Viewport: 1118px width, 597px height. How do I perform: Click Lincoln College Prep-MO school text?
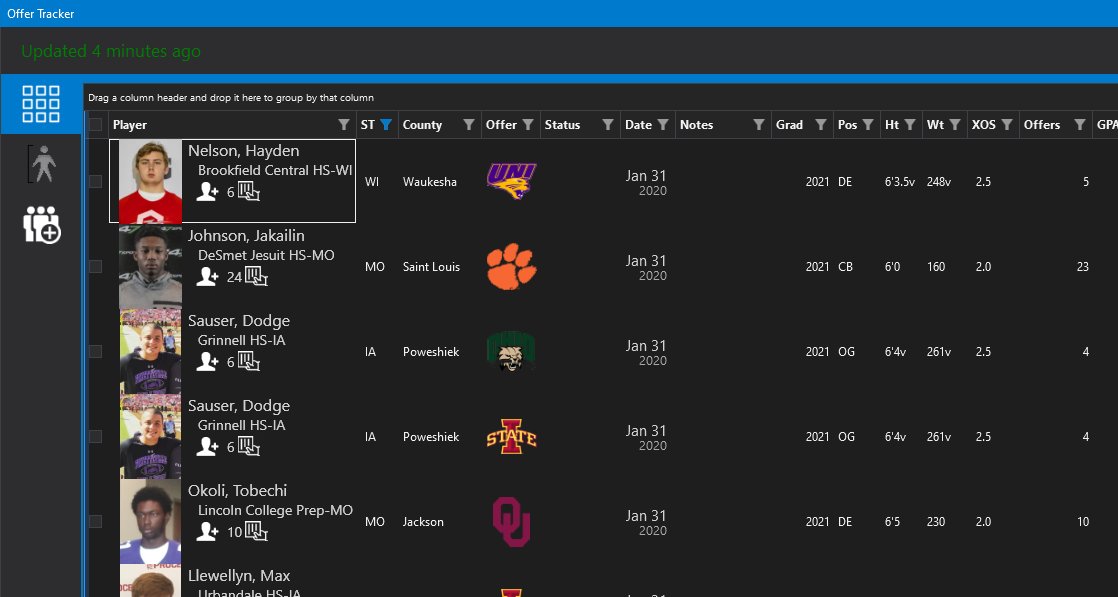275,511
